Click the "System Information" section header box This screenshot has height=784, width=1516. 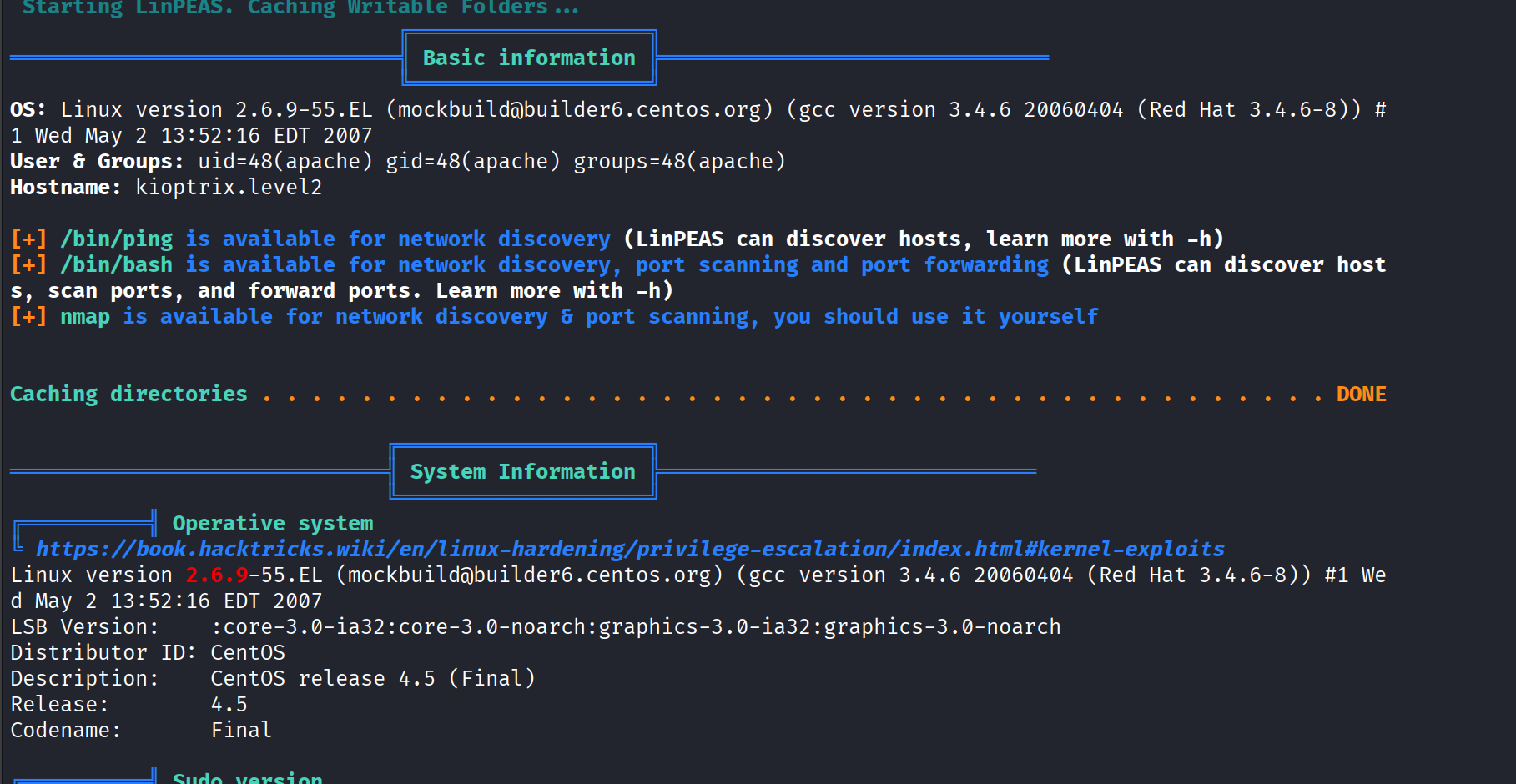(522, 471)
